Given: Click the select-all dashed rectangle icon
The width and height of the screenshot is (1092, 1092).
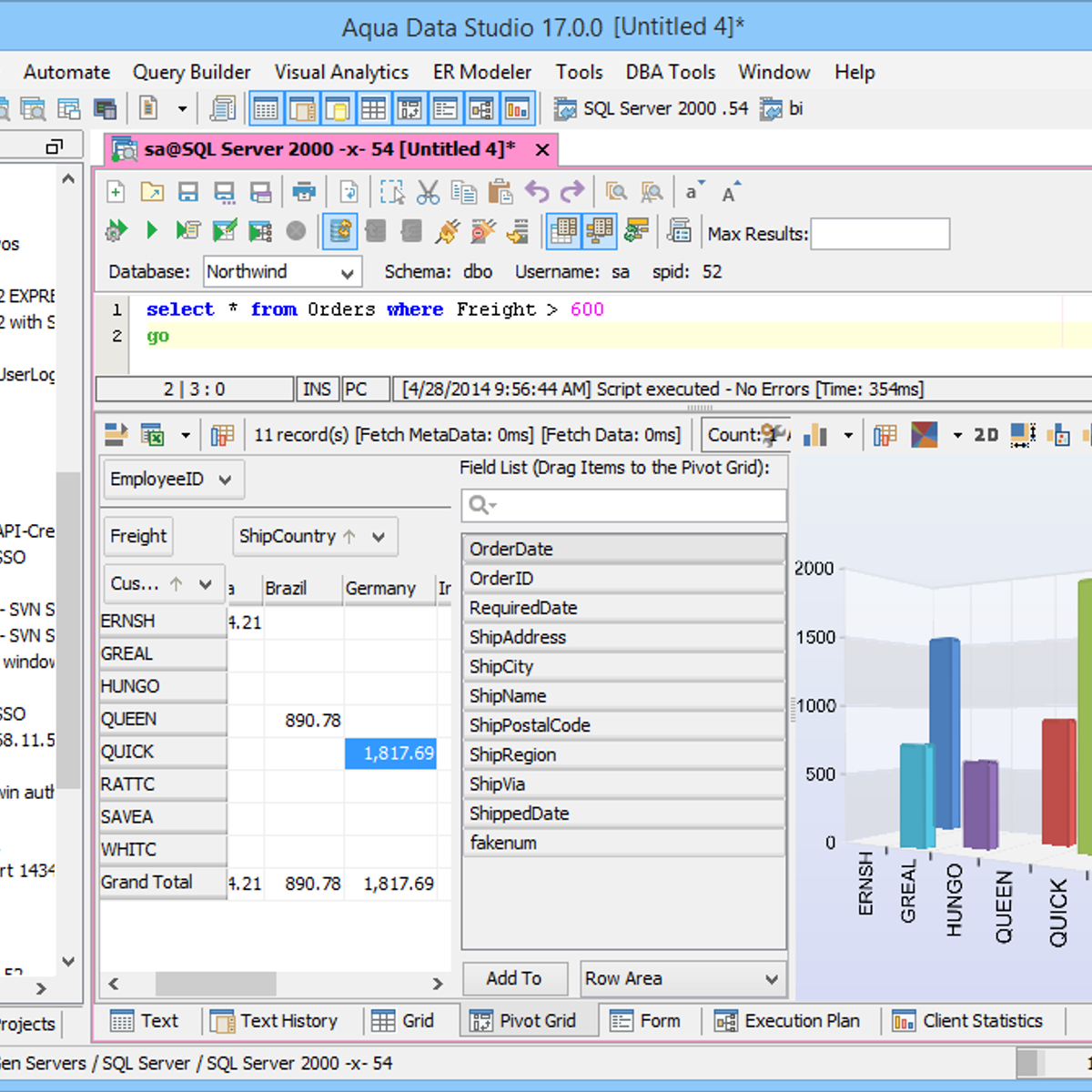Looking at the screenshot, I should 392,192.
